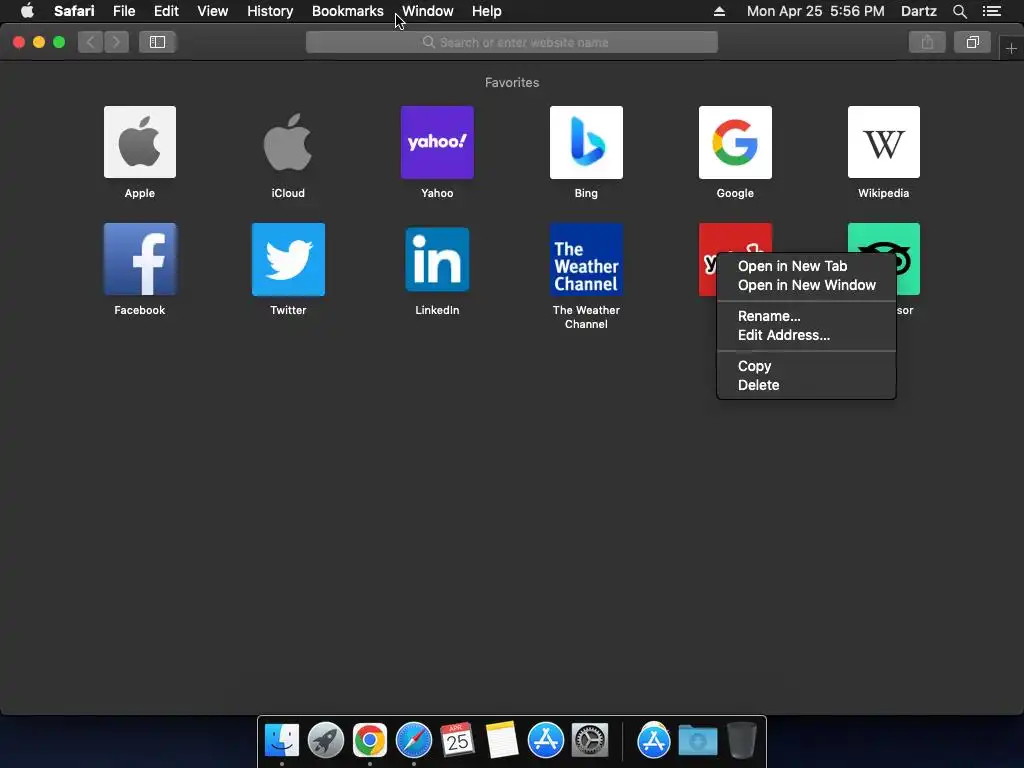Image resolution: width=1024 pixels, height=768 pixels.
Task: Open the Bookmarks menu
Action: coord(347,11)
